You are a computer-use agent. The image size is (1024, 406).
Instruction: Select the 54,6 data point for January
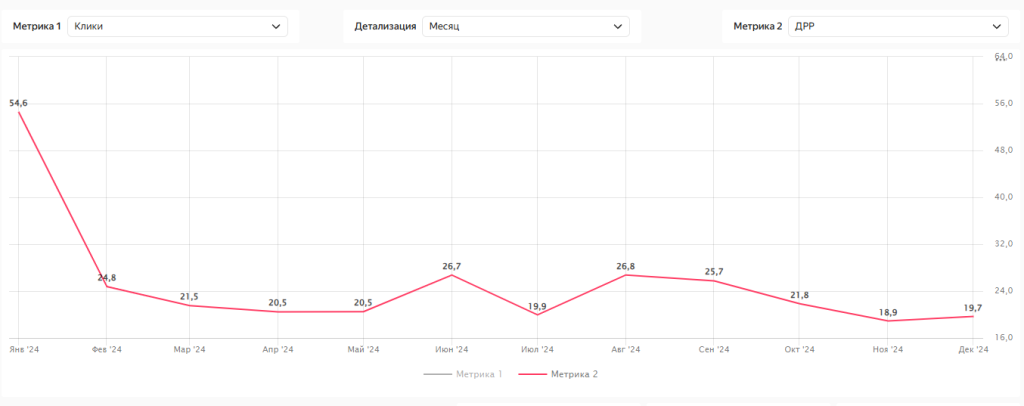(x=19, y=112)
